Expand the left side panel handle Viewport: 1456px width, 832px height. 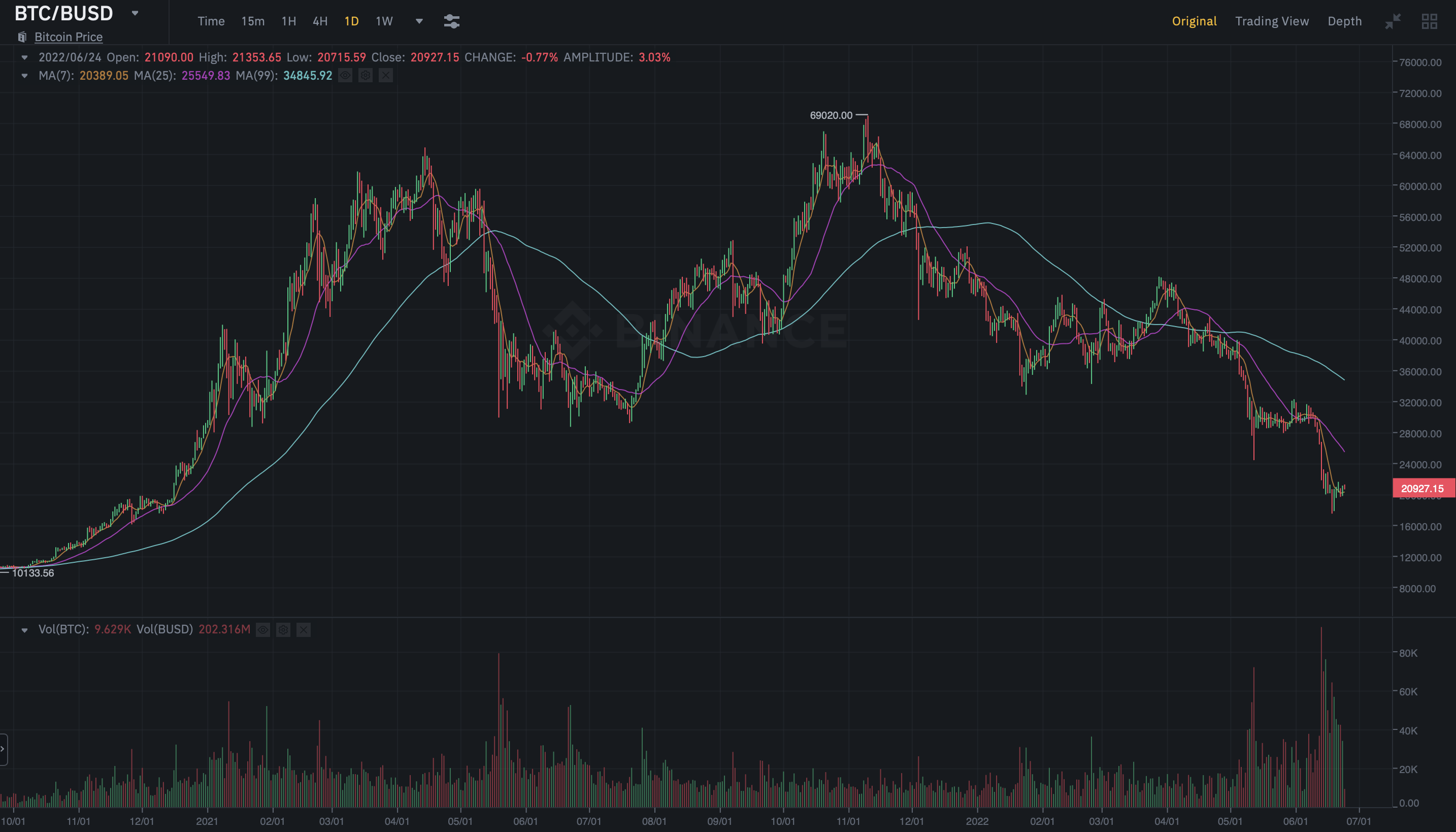tap(3, 749)
